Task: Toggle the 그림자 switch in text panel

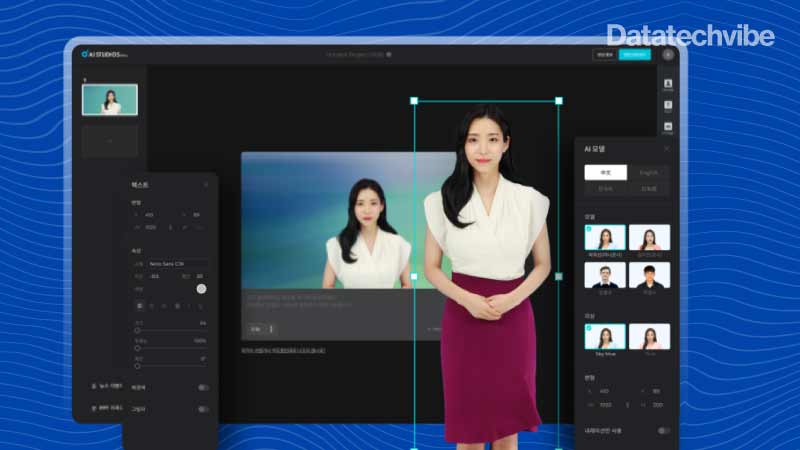Action: pos(203,409)
